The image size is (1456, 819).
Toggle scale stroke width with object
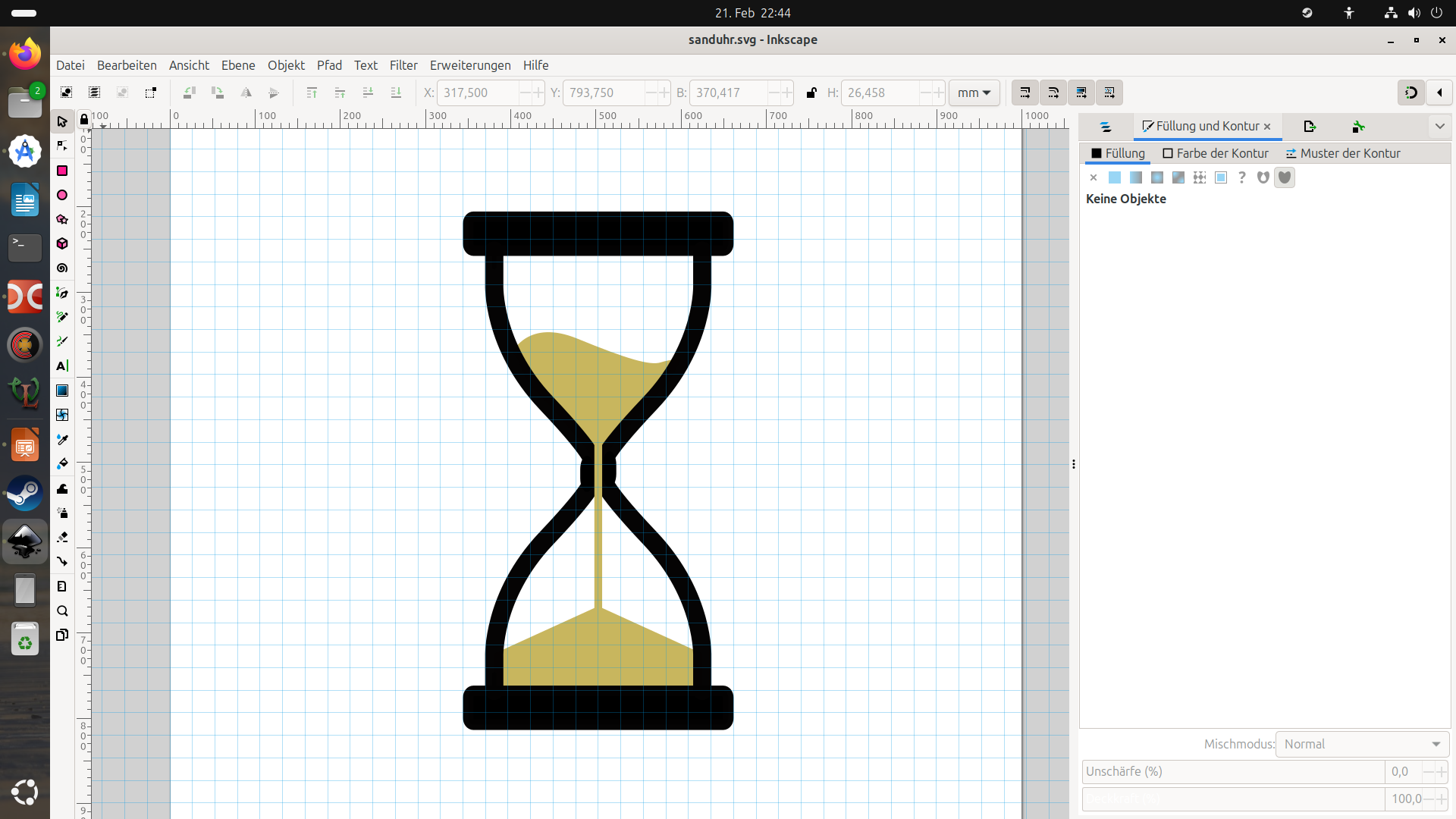click(x=1025, y=93)
